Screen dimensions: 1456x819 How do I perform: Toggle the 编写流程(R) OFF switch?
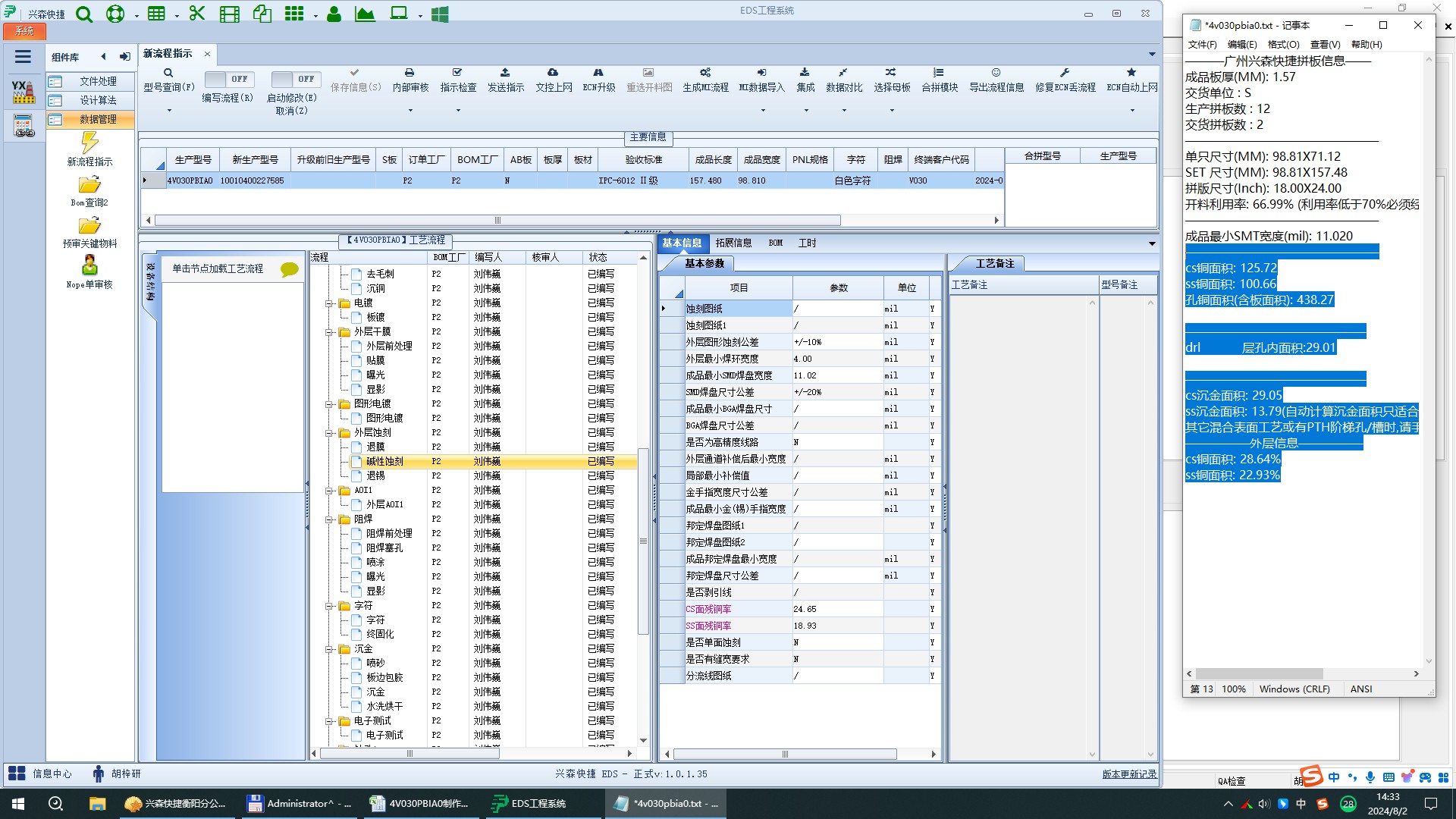(x=229, y=79)
